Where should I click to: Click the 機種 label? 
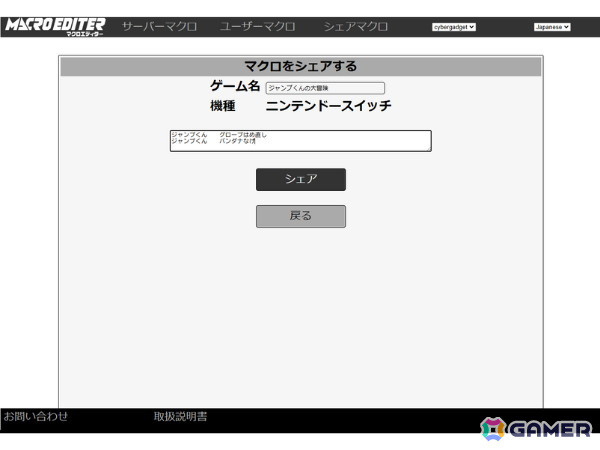pos(222,106)
